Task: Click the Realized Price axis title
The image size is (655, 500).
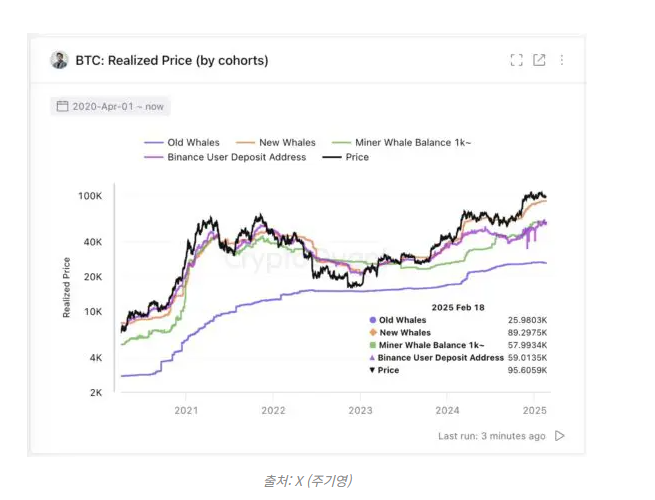Action: point(67,288)
